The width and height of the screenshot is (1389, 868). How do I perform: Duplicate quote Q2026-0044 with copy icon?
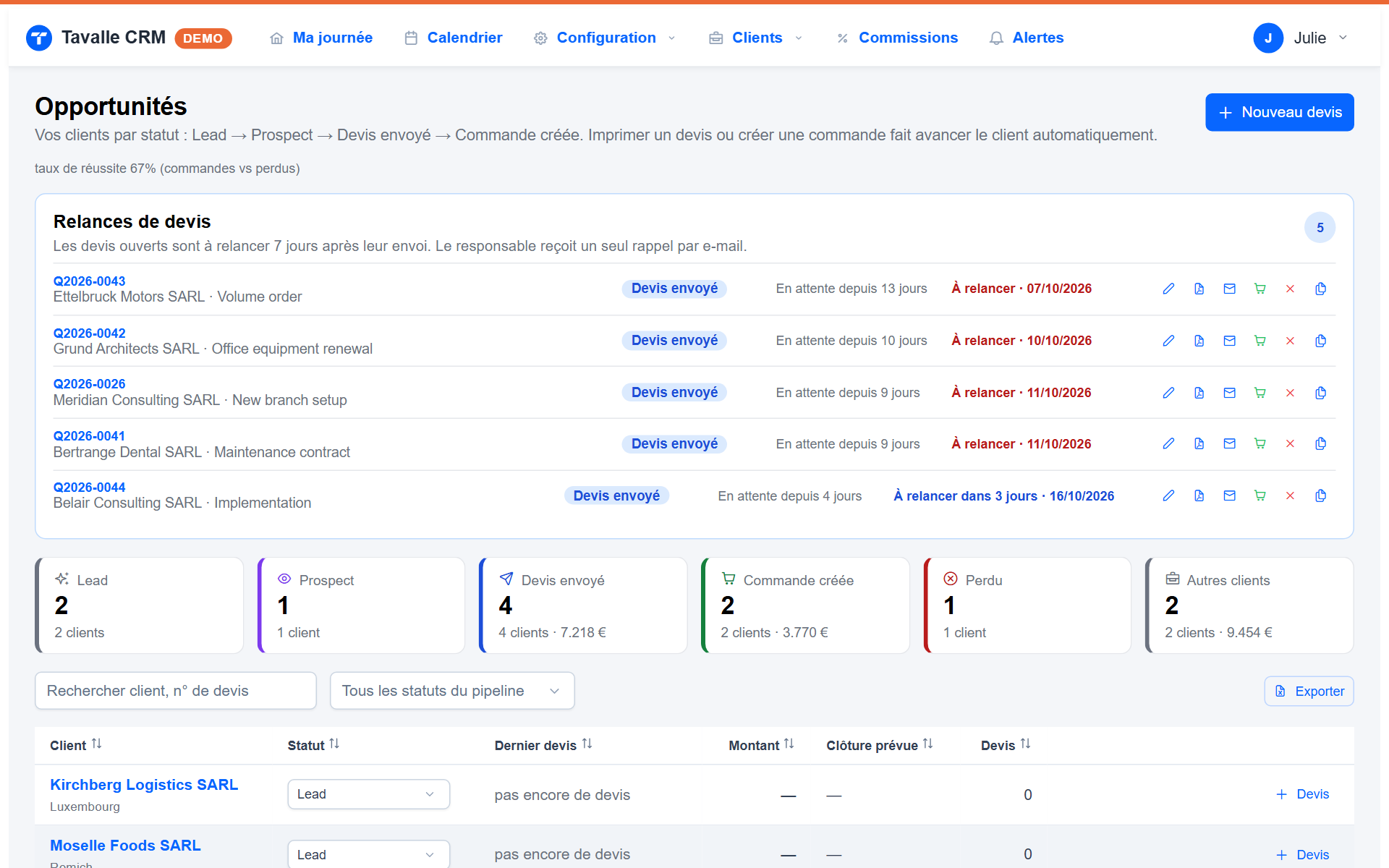click(1320, 495)
